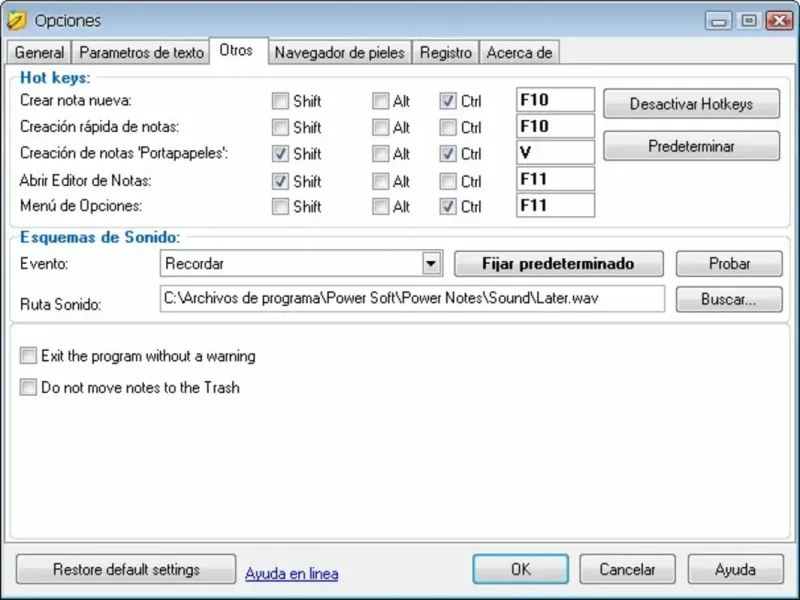Open the Ayuda en linea link
The width and height of the screenshot is (800, 600).
[292, 573]
